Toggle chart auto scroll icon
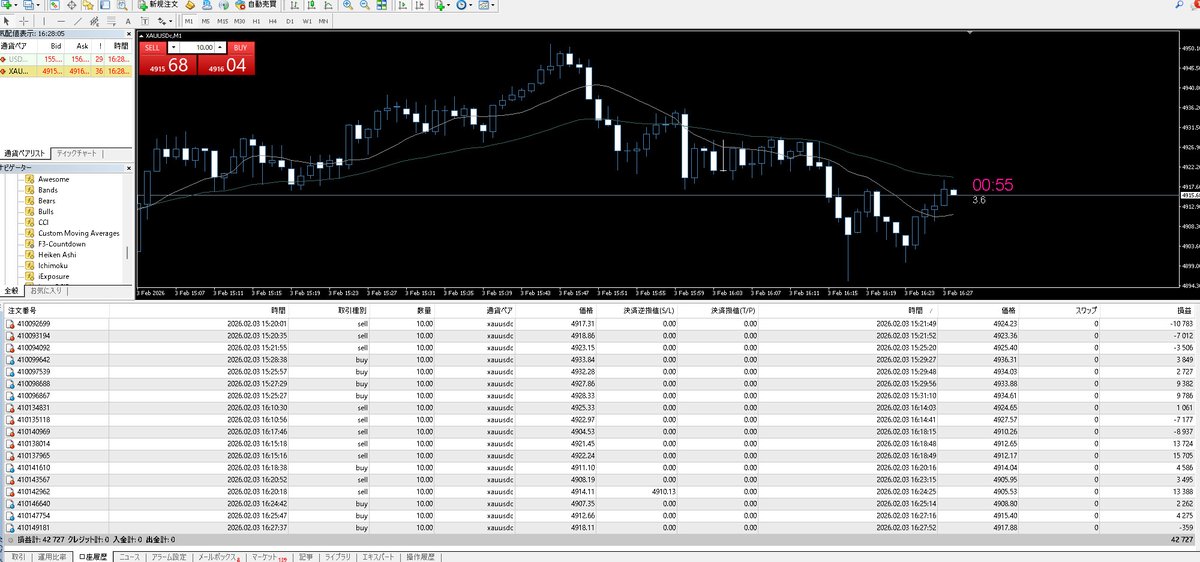Image resolution: width=1200 pixels, height=562 pixels. click(x=402, y=5)
